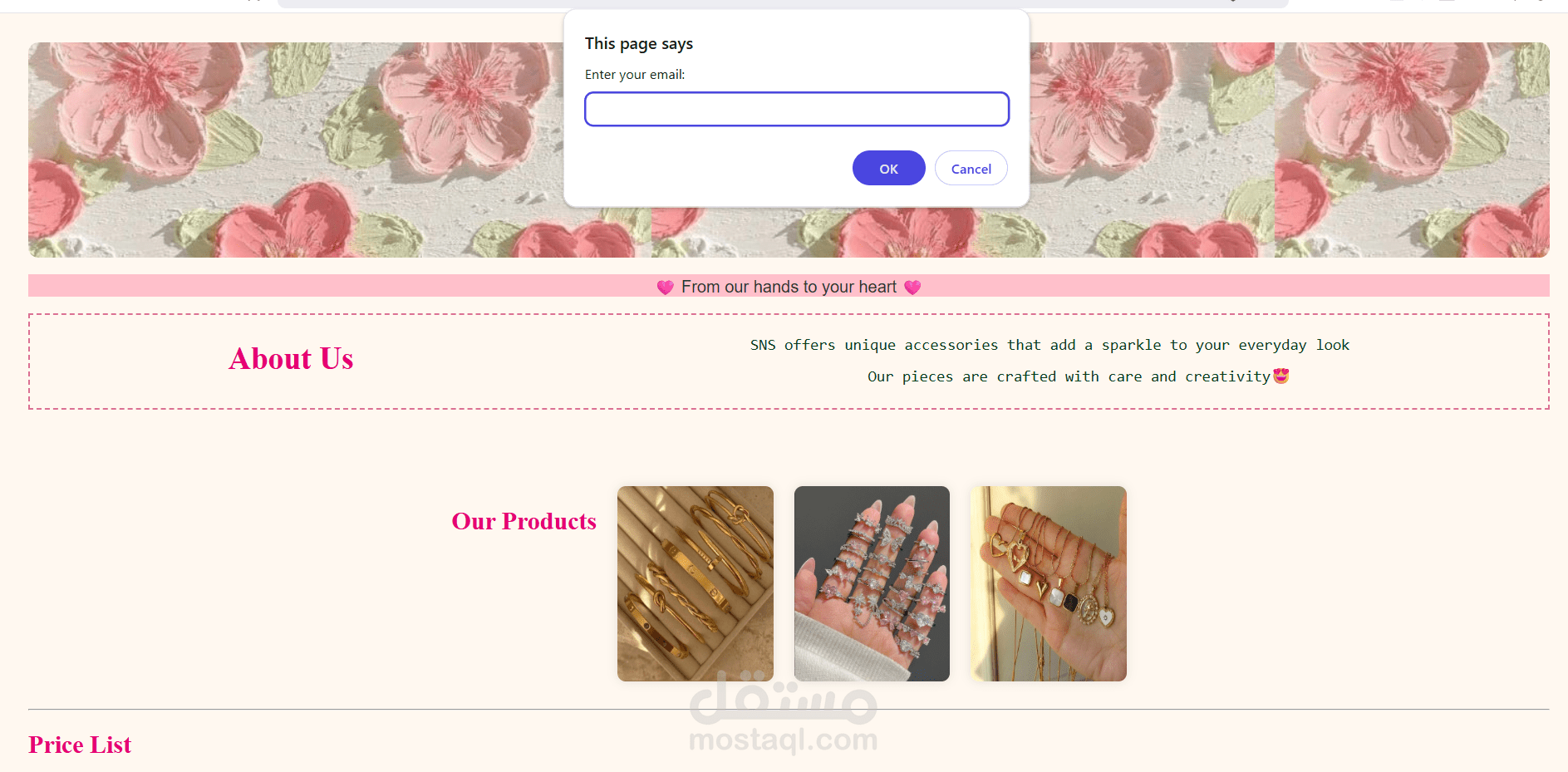Click the mostaql.com watermark text

(x=784, y=739)
